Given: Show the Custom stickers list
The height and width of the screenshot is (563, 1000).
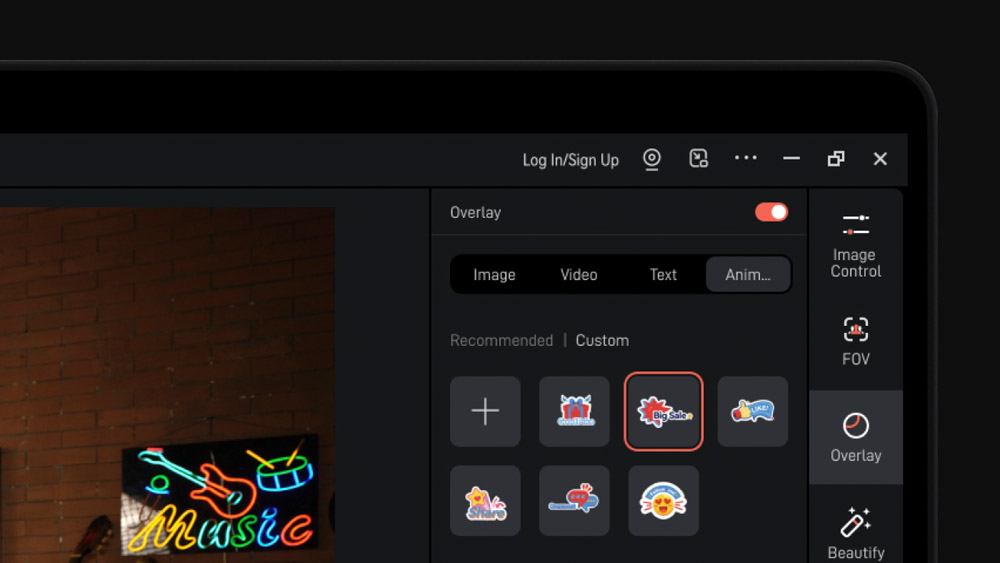Looking at the screenshot, I should [x=602, y=341].
